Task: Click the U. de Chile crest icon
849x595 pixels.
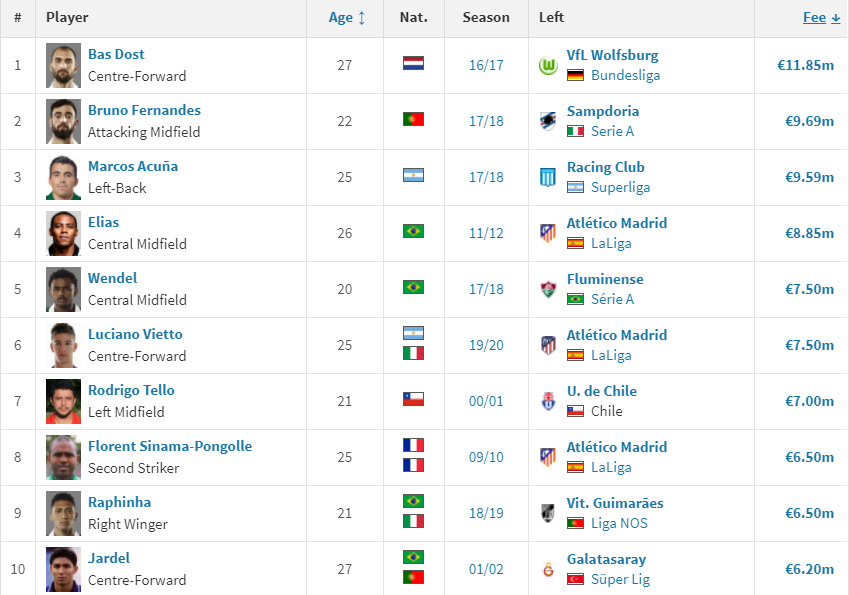Action: (548, 401)
